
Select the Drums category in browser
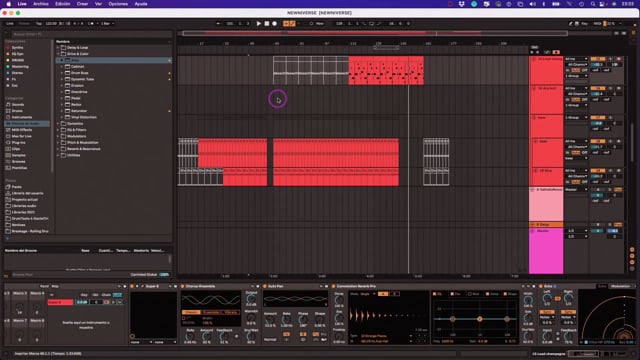tap(17, 111)
